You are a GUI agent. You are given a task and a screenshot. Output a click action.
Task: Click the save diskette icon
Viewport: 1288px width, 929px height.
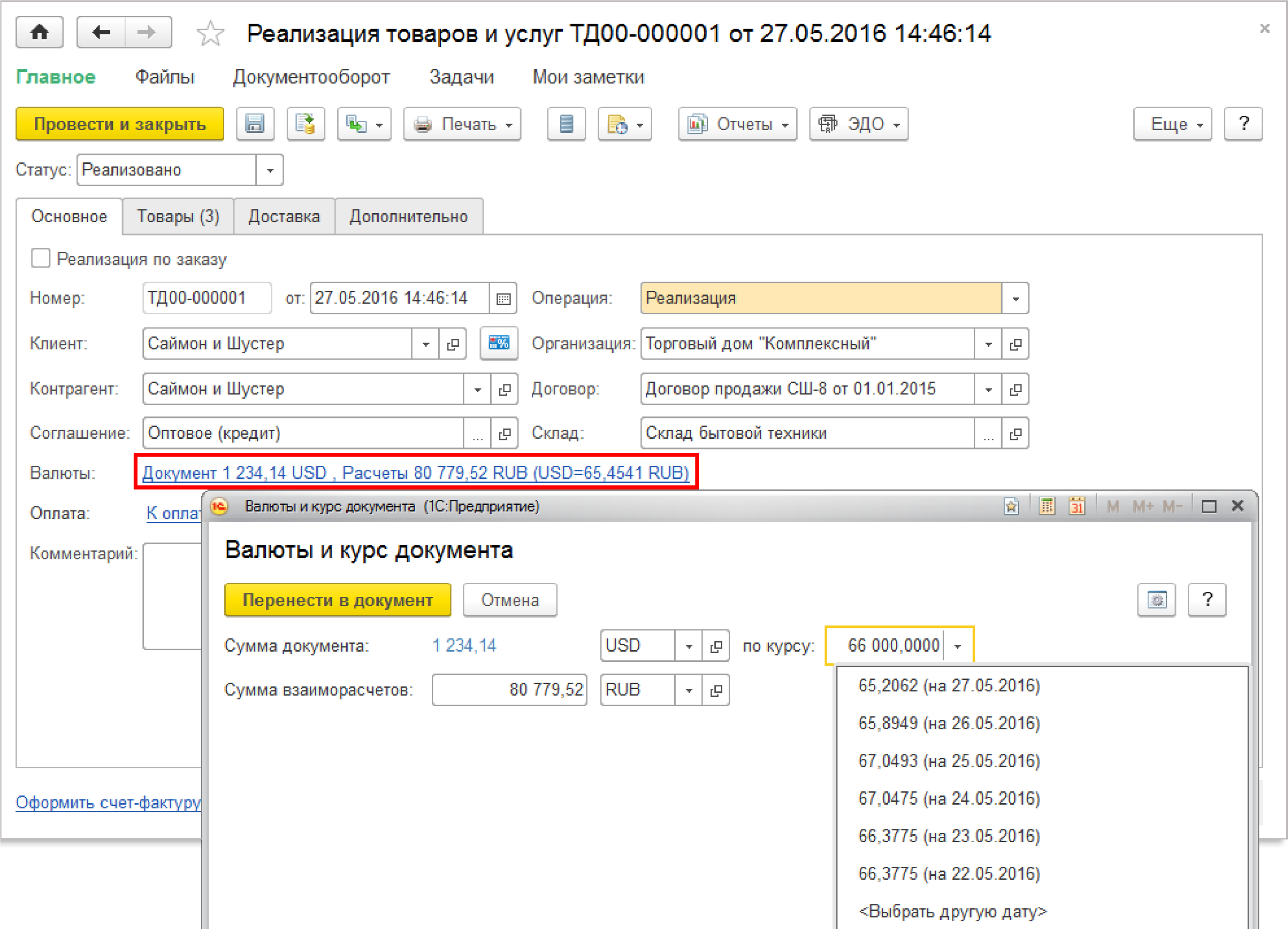click(255, 124)
